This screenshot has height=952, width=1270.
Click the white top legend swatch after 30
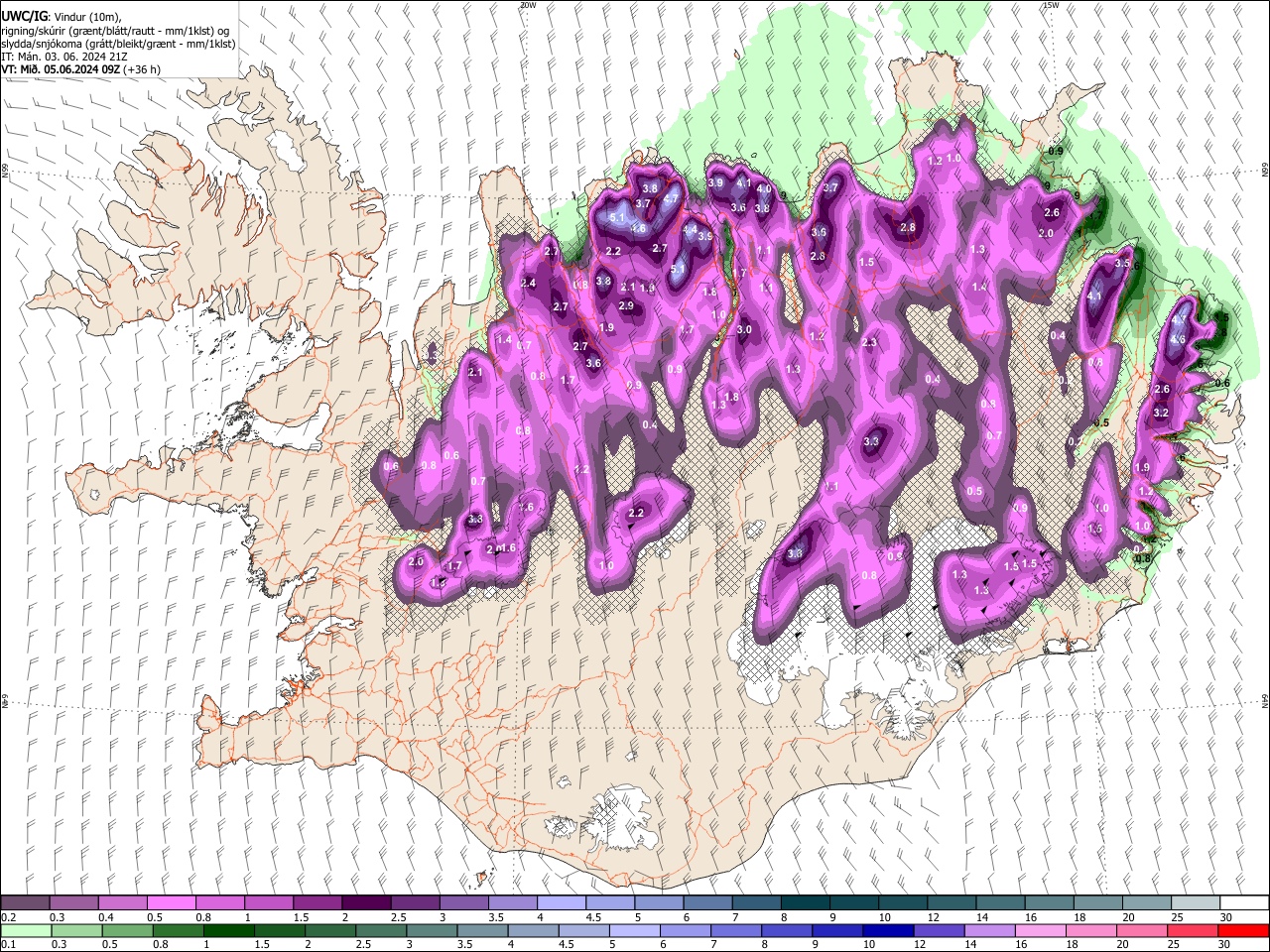coord(1242,903)
